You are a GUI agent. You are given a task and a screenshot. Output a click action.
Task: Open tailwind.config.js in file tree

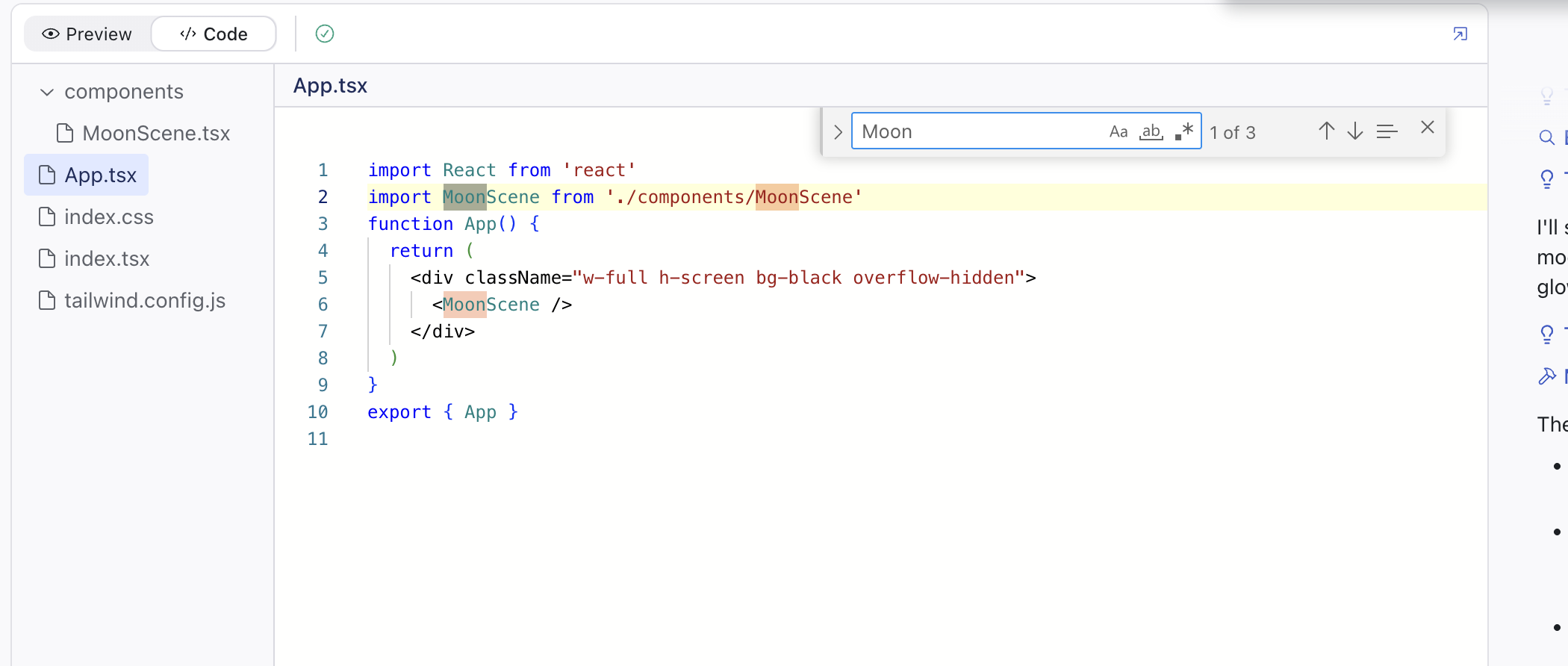pos(144,301)
